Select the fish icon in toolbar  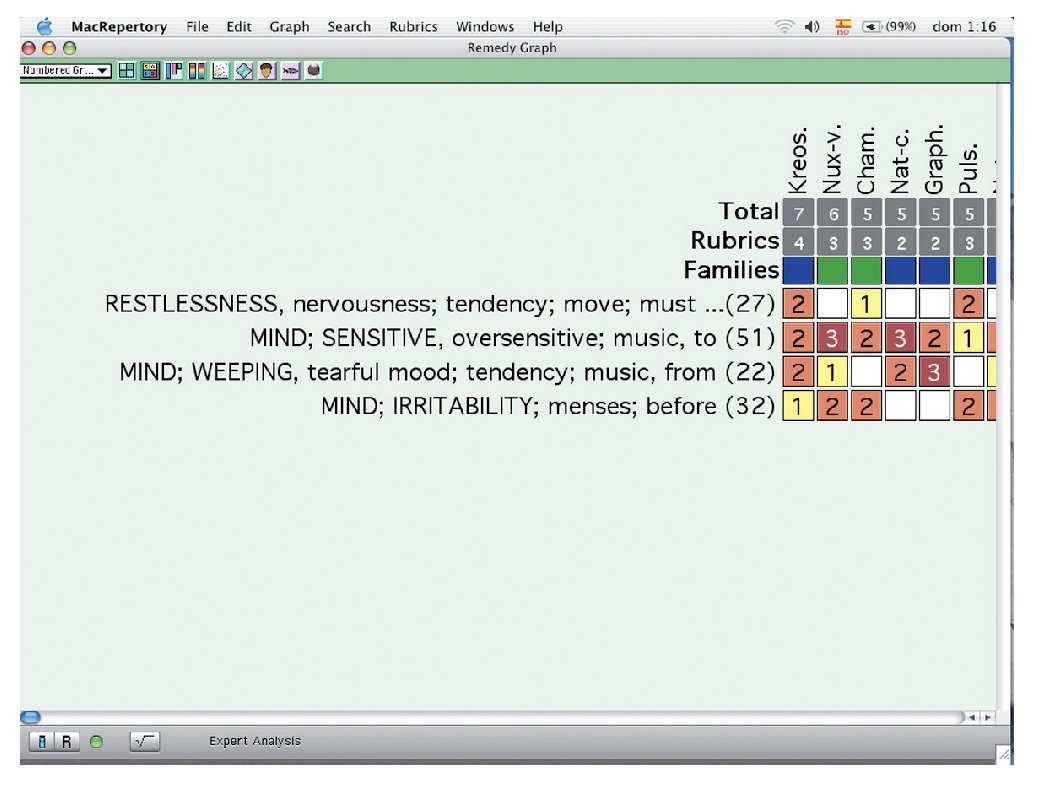pyautogui.click(x=290, y=71)
